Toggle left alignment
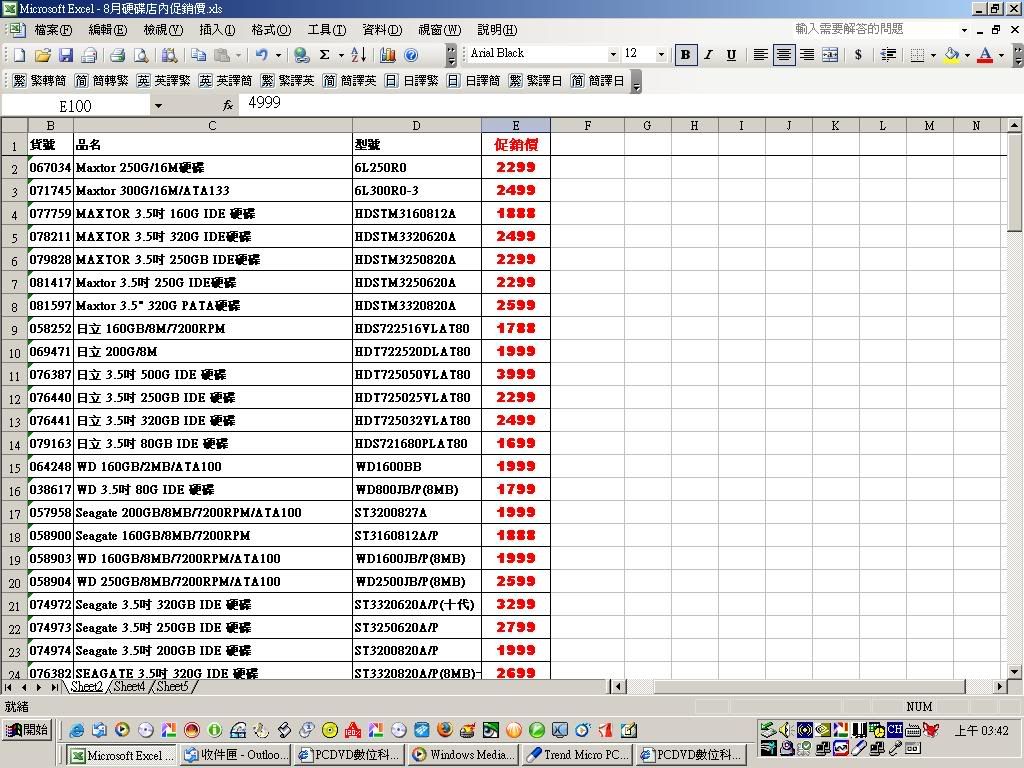This screenshot has width=1024, height=768. tap(760, 55)
